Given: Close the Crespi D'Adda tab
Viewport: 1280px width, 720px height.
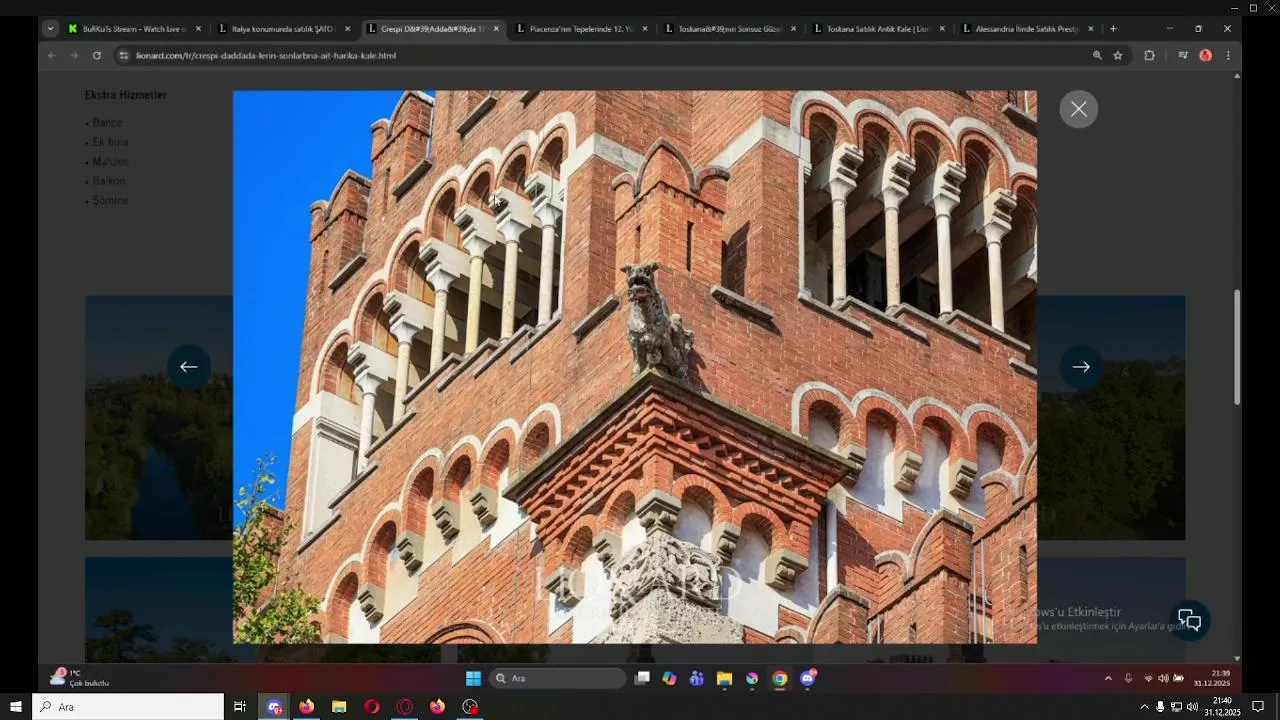Looking at the screenshot, I should [x=496, y=29].
